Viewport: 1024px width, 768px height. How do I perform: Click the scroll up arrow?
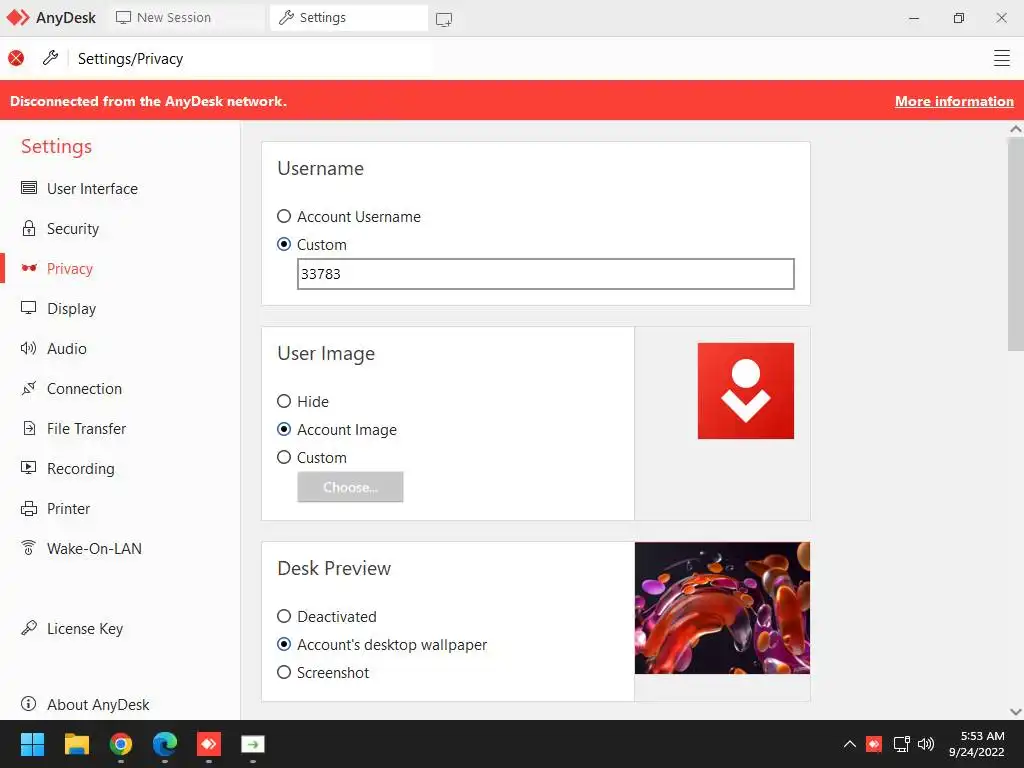click(x=1016, y=129)
